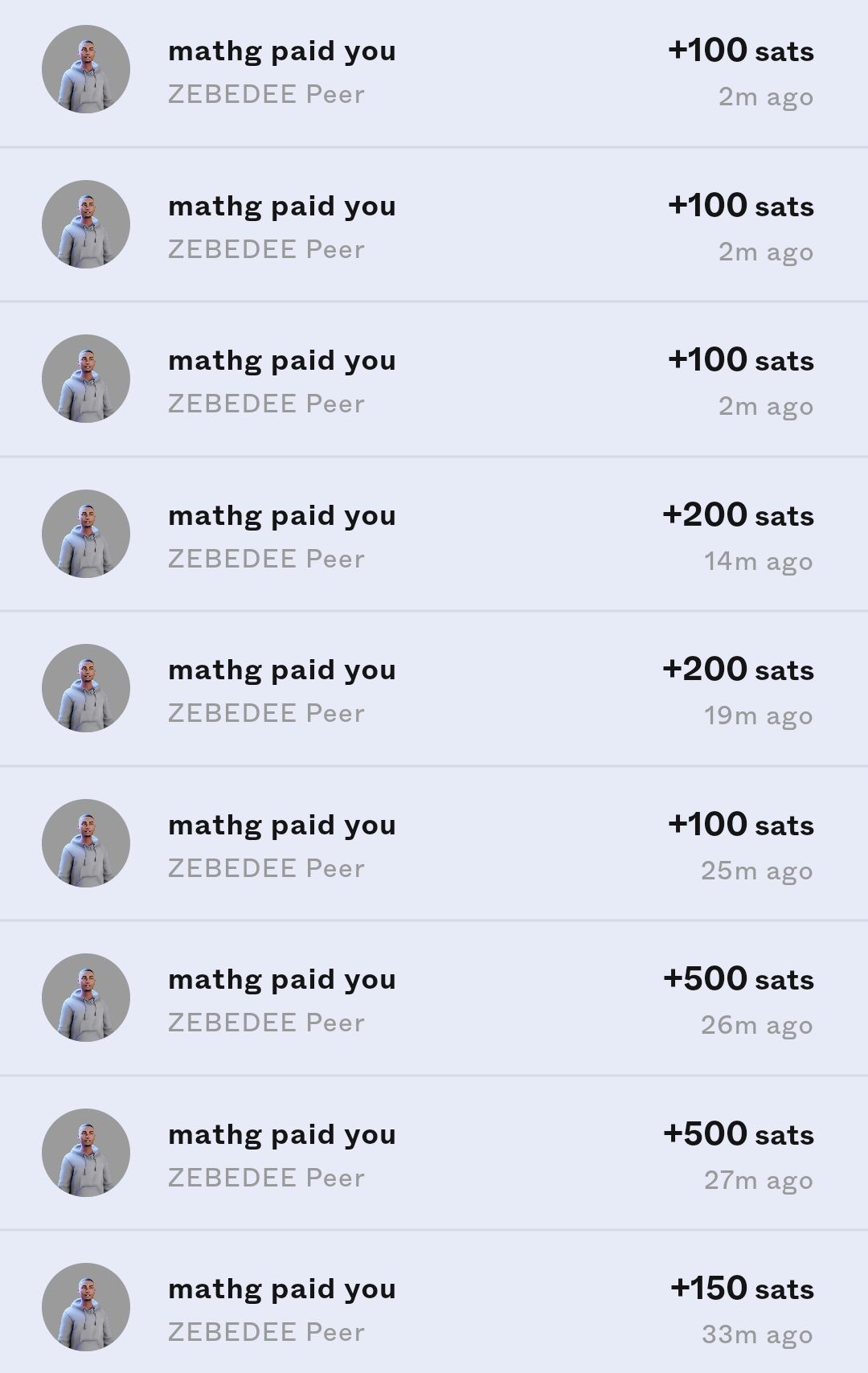Tap mathg's avatar on the 14m ago payment
Viewport: 868px width, 1373px height.
pos(86,534)
